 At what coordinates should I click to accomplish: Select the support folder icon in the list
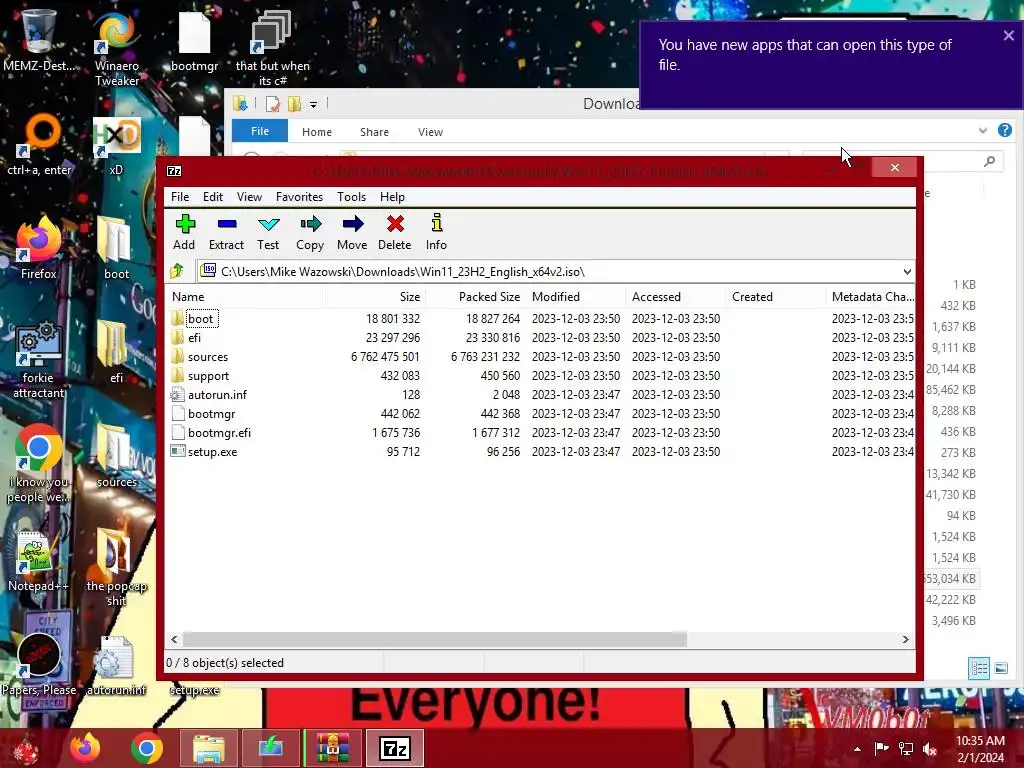[177, 376]
